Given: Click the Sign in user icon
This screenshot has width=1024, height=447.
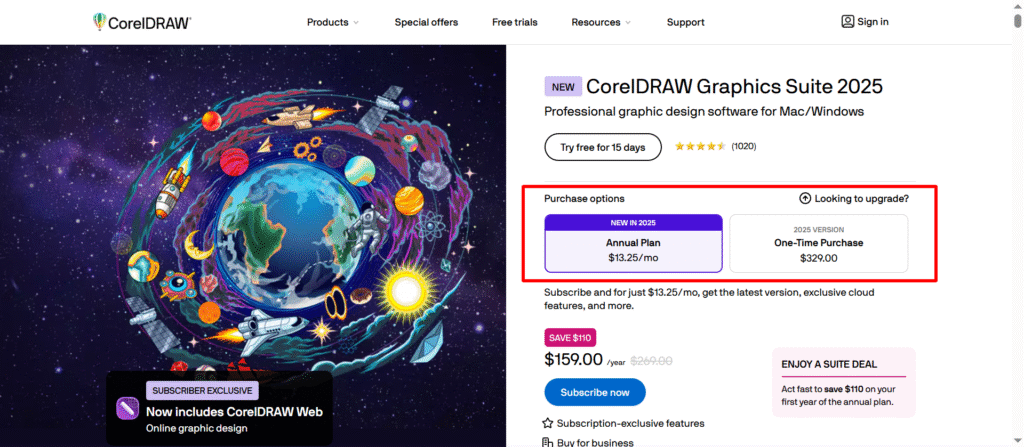Looking at the screenshot, I should [848, 22].
